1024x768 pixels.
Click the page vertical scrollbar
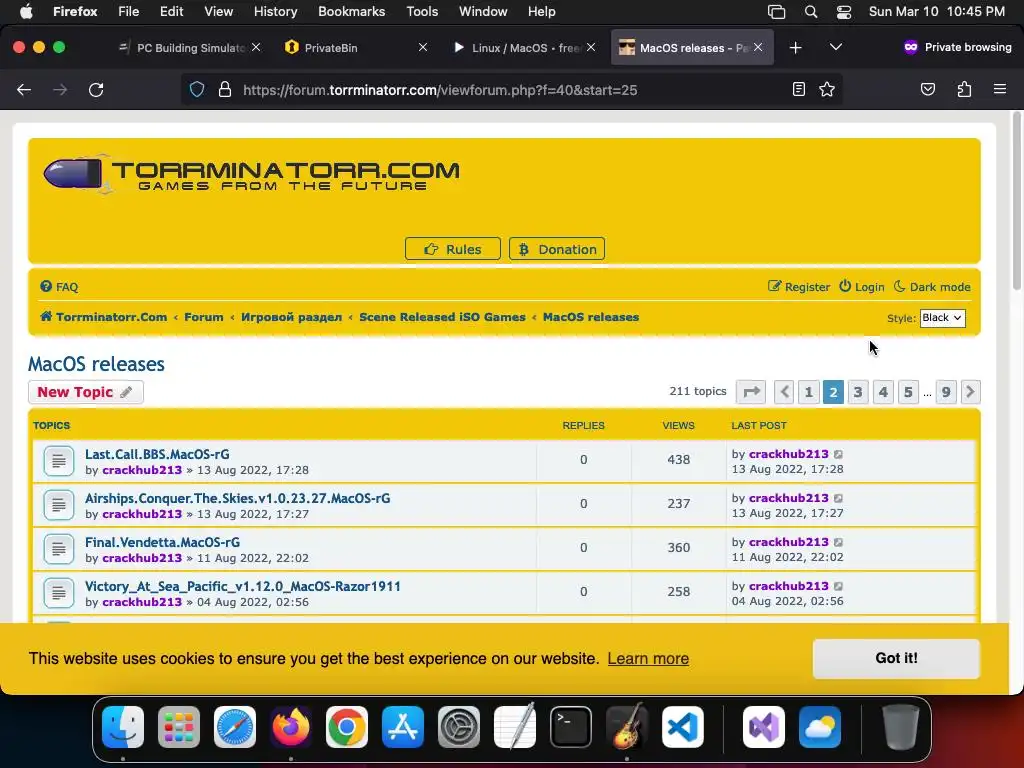(1016, 202)
